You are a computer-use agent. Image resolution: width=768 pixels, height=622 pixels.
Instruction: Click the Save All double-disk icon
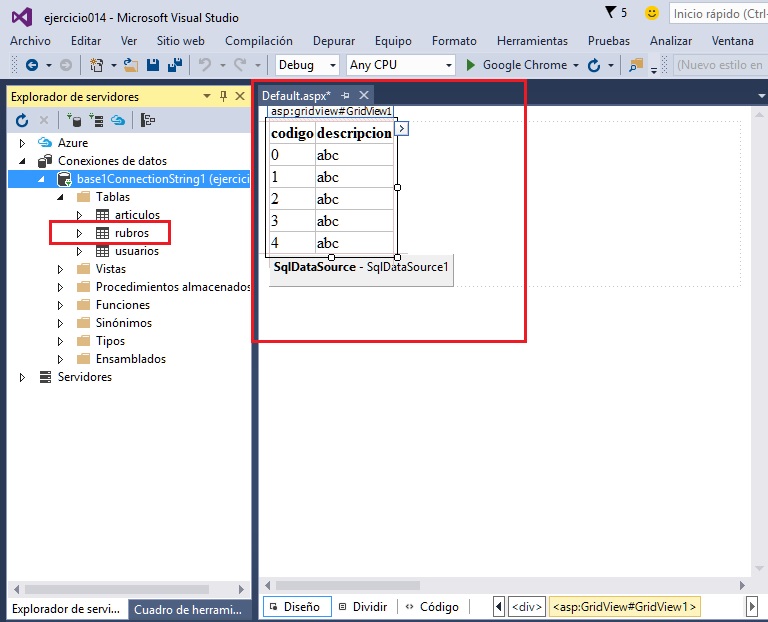[x=175, y=65]
